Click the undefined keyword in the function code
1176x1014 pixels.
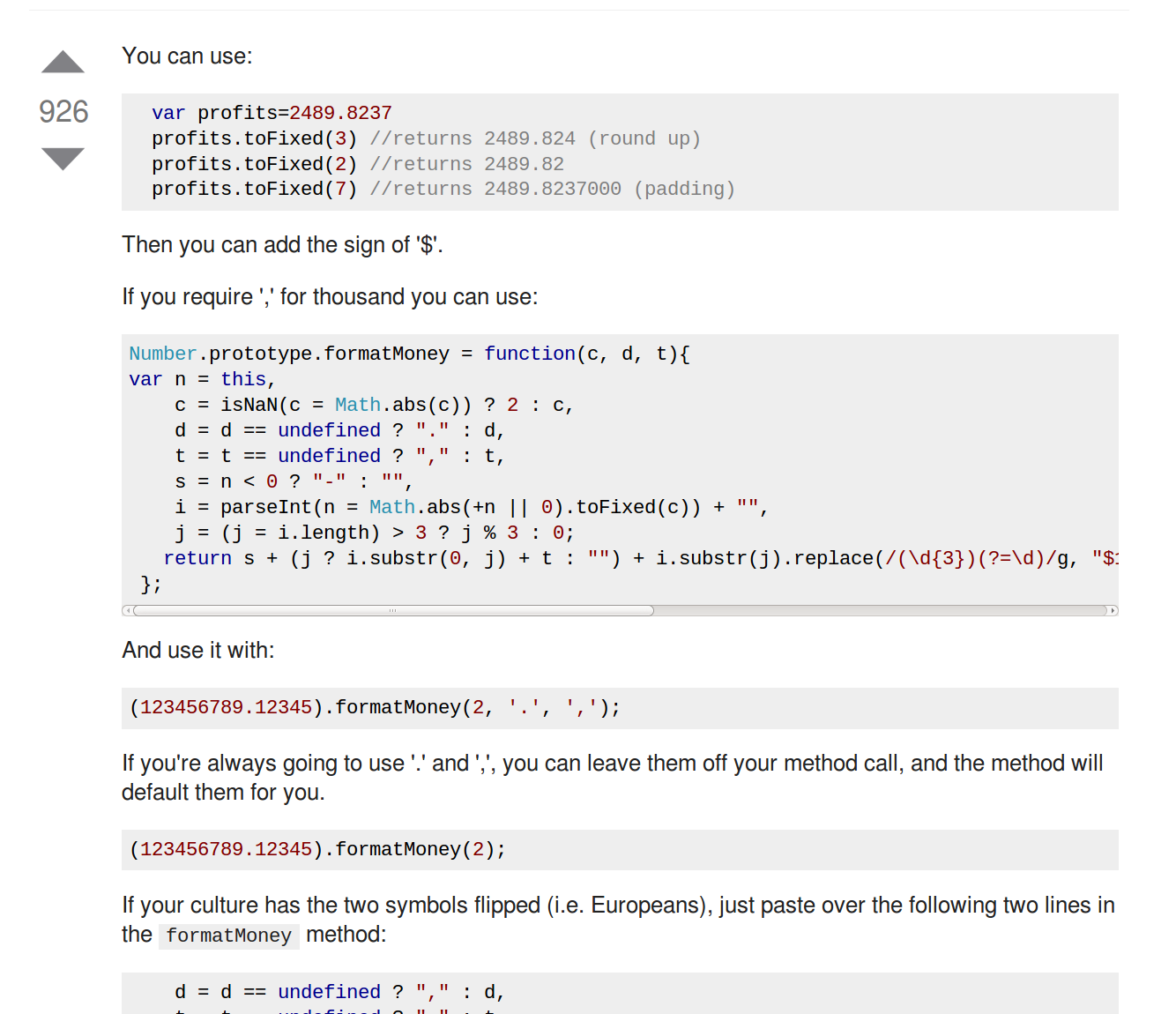pyautogui.click(x=329, y=429)
